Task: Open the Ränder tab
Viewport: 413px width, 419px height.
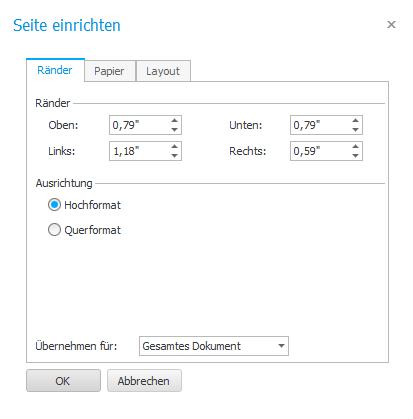Action: pyautogui.click(x=55, y=70)
